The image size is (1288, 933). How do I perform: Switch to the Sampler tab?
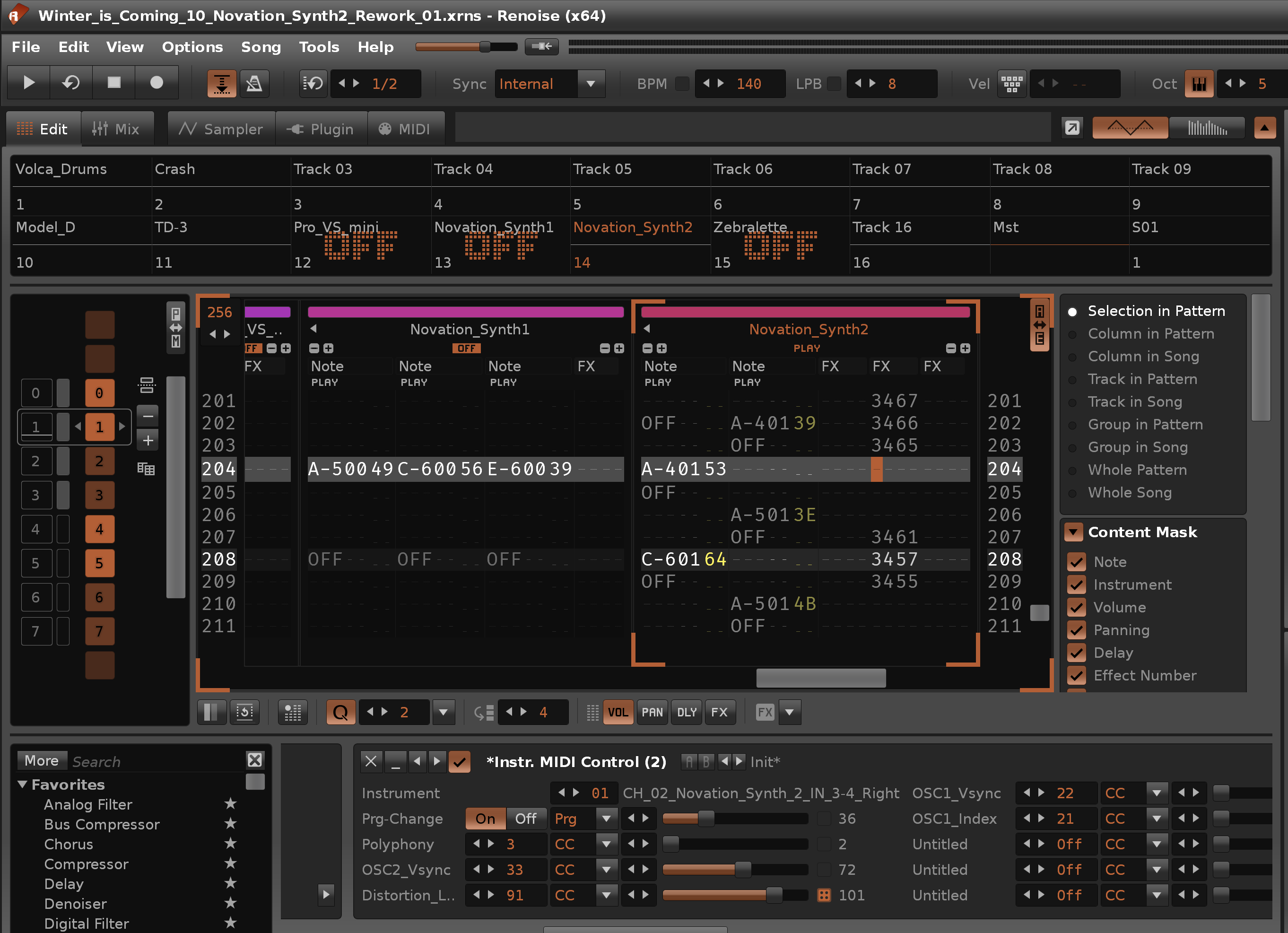click(x=221, y=129)
